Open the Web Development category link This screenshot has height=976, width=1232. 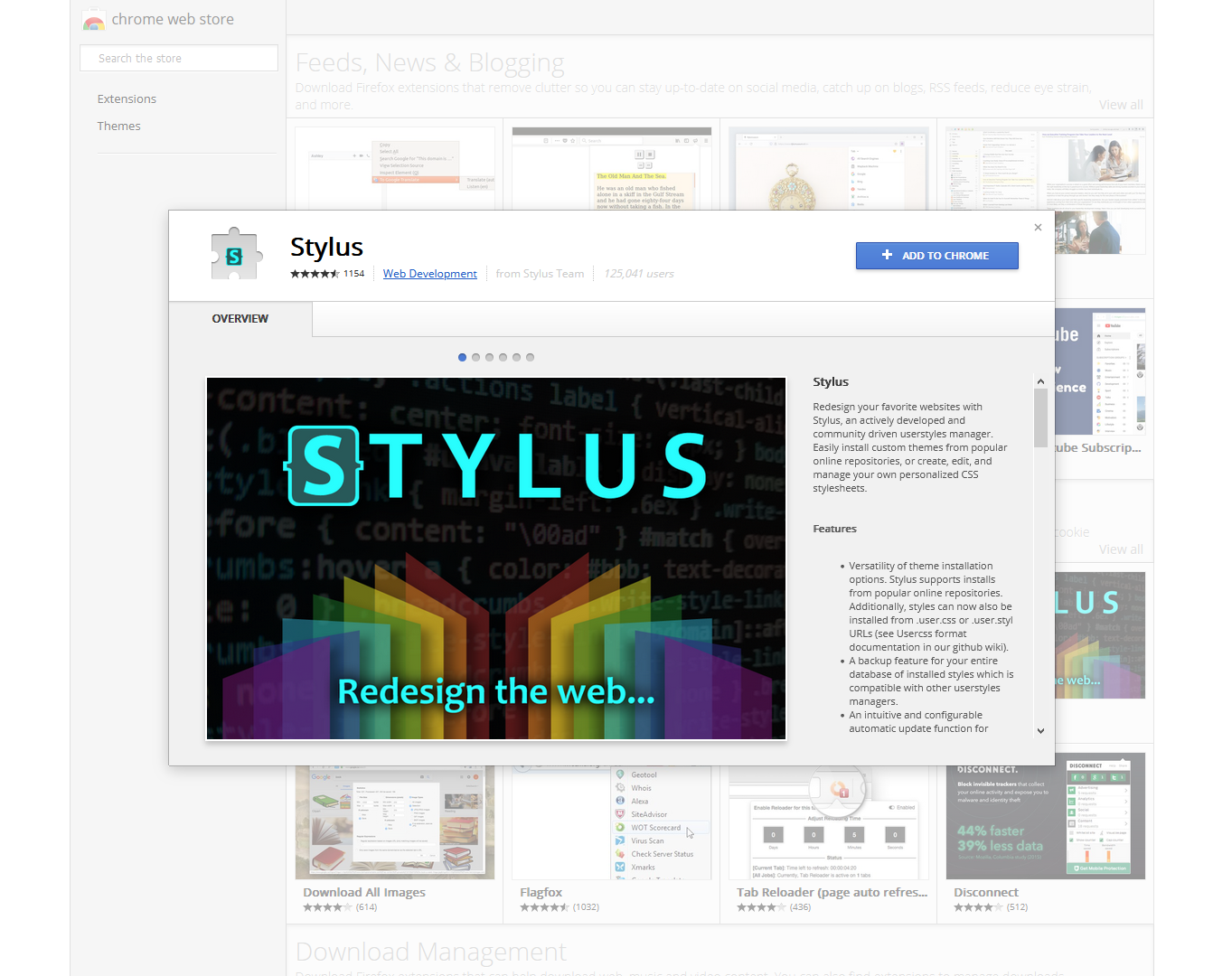click(429, 274)
